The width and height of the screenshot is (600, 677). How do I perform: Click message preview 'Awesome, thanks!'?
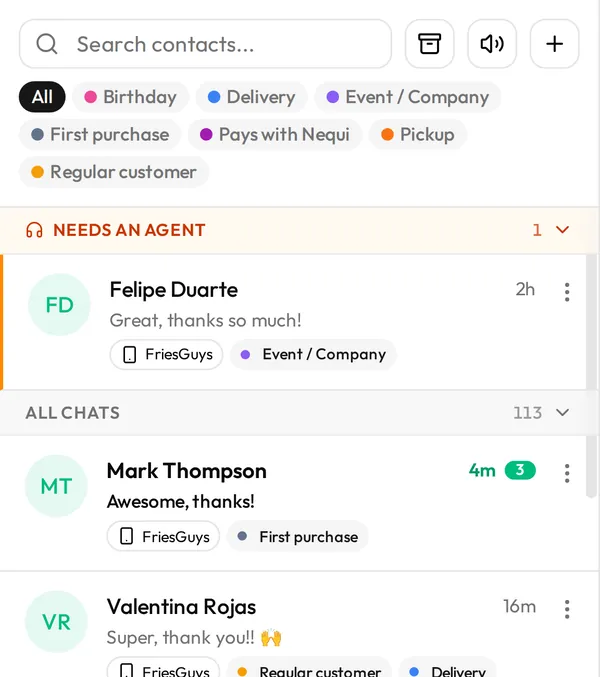tap(180, 502)
